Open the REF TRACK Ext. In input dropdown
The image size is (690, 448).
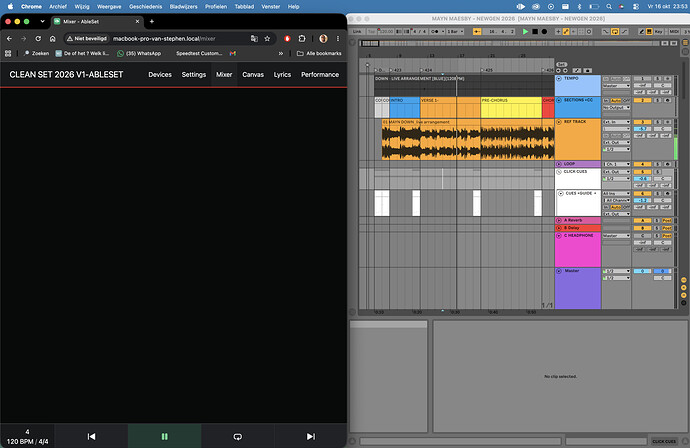pos(617,122)
